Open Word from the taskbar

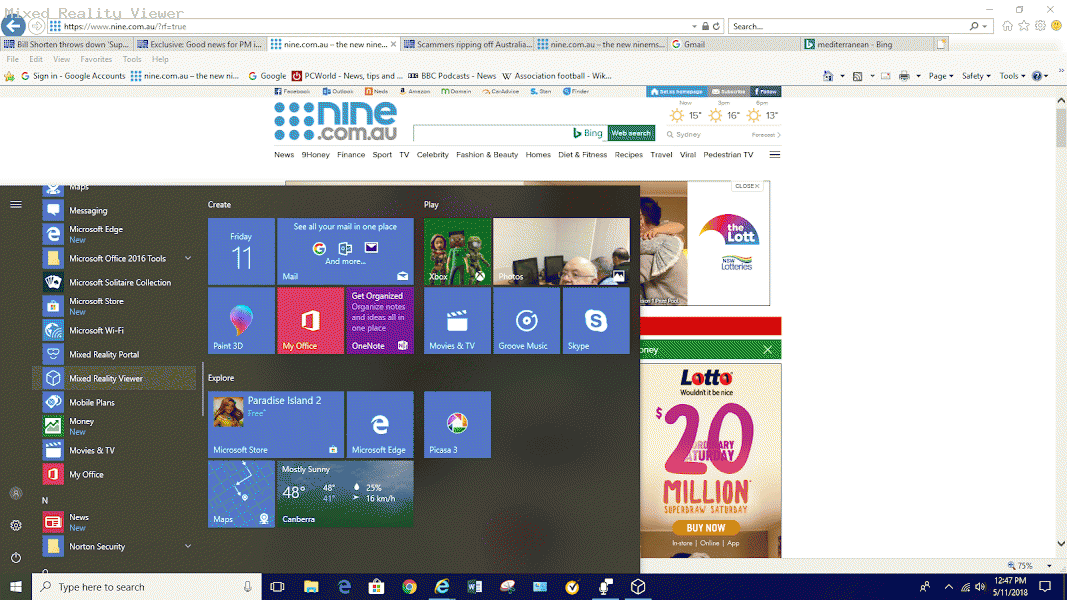click(474, 586)
